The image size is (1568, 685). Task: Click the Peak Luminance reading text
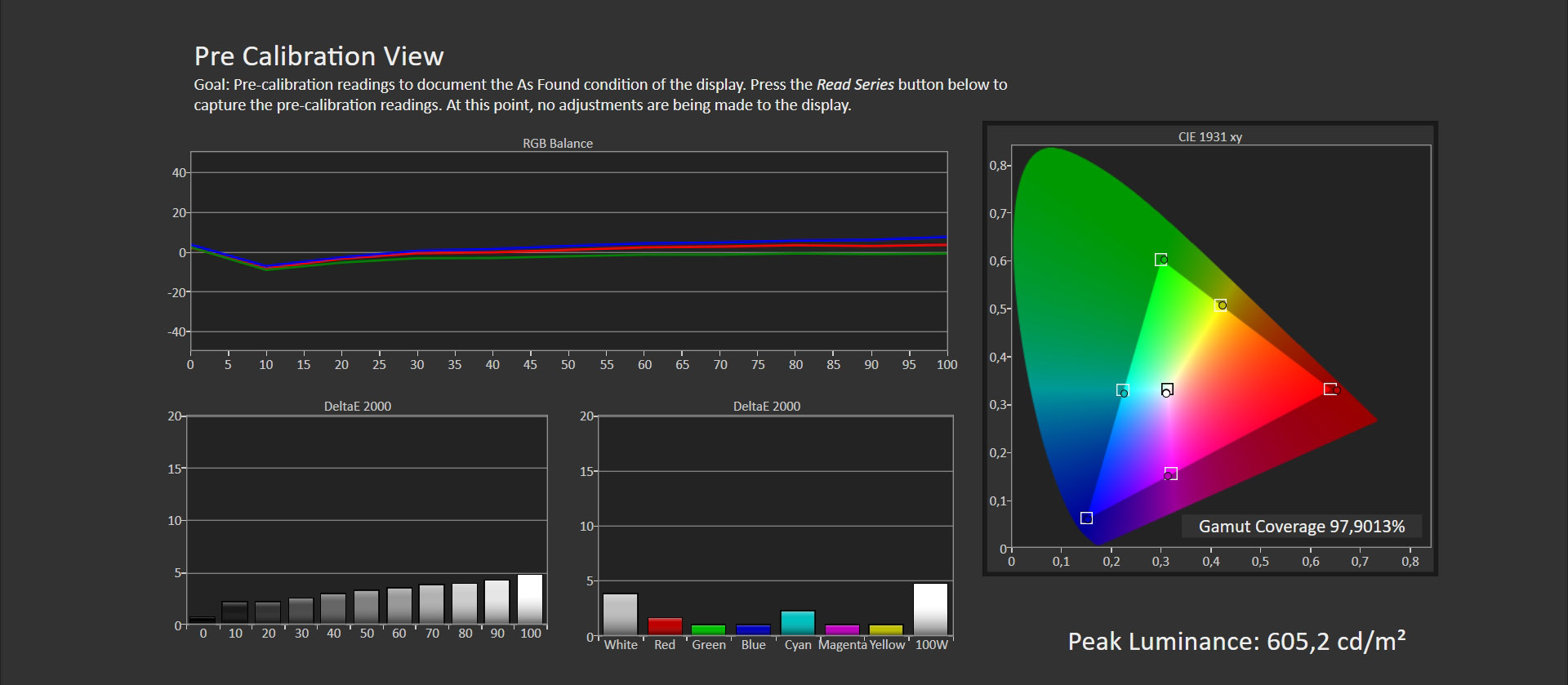[x=1236, y=642]
